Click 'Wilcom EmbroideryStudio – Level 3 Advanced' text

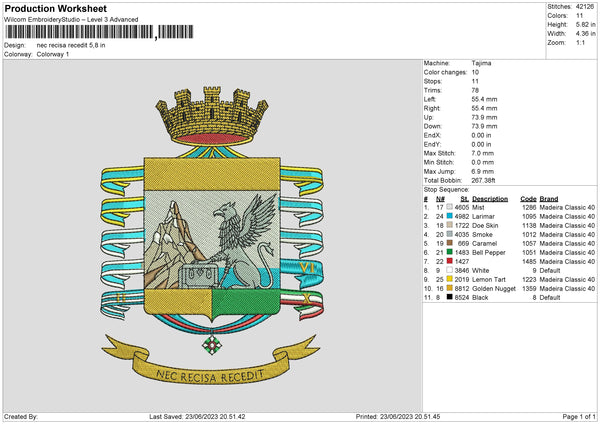click(71, 20)
